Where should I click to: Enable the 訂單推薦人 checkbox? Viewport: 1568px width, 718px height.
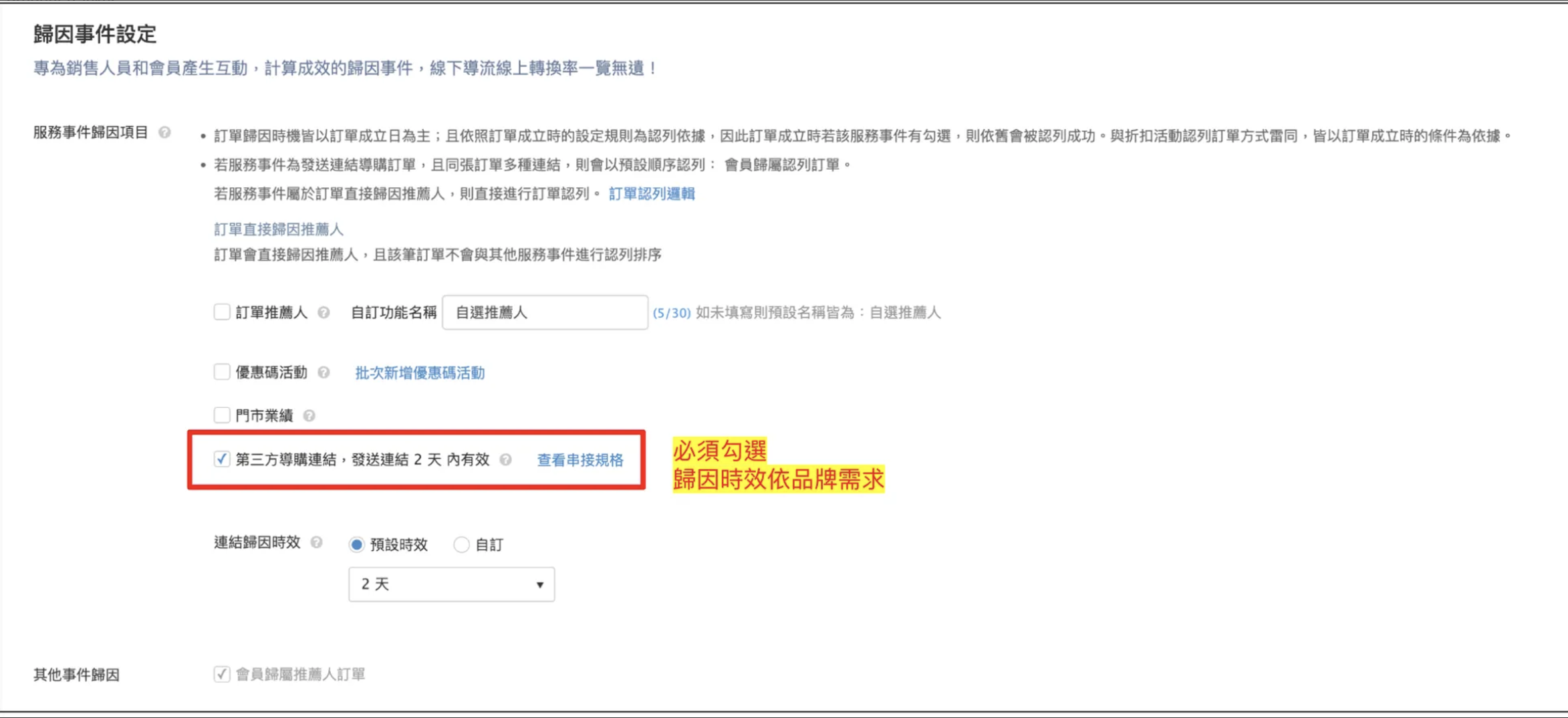click(222, 312)
